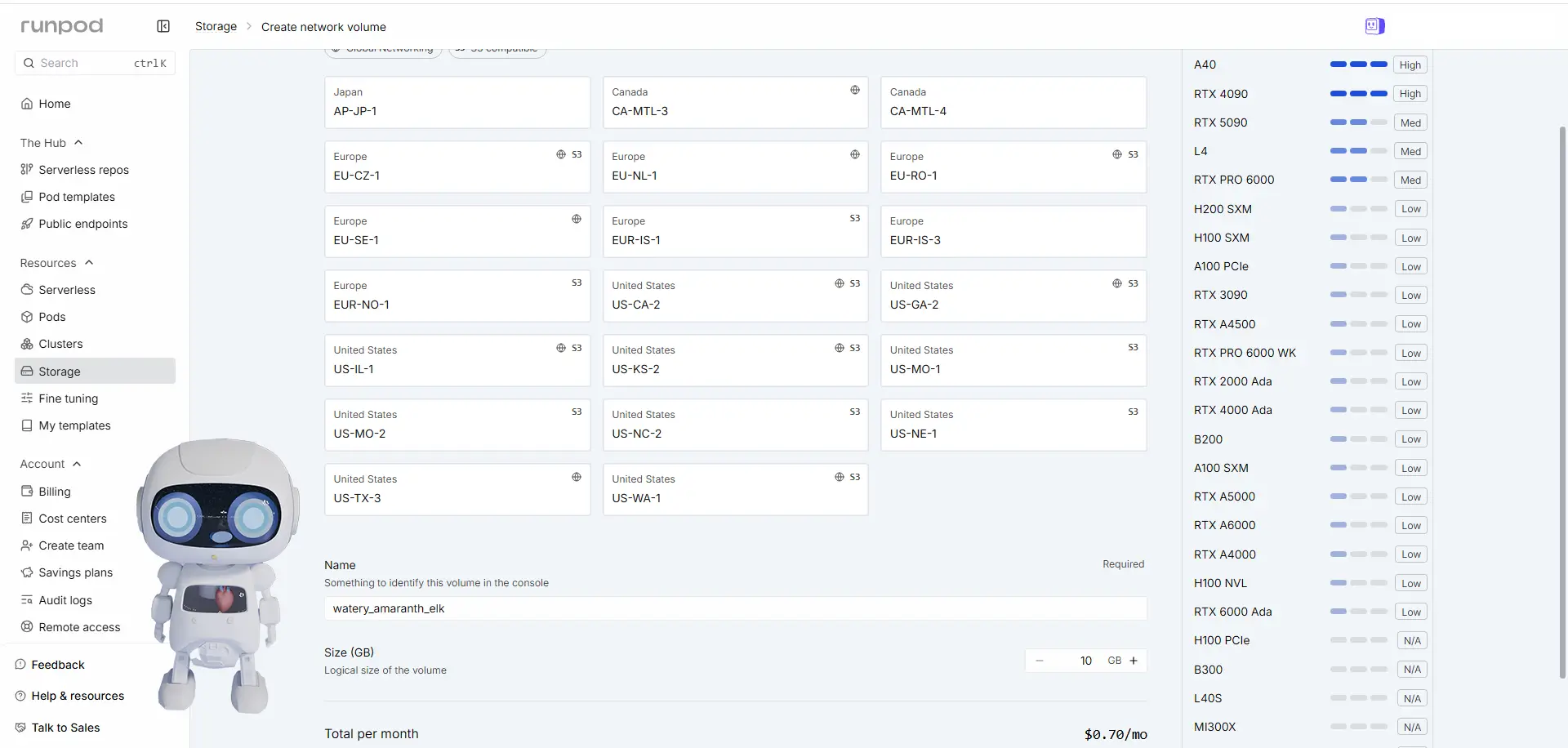This screenshot has width=1568, height=748.
Task: Click the Pods cube icon
Action: [x=27, y=317]
